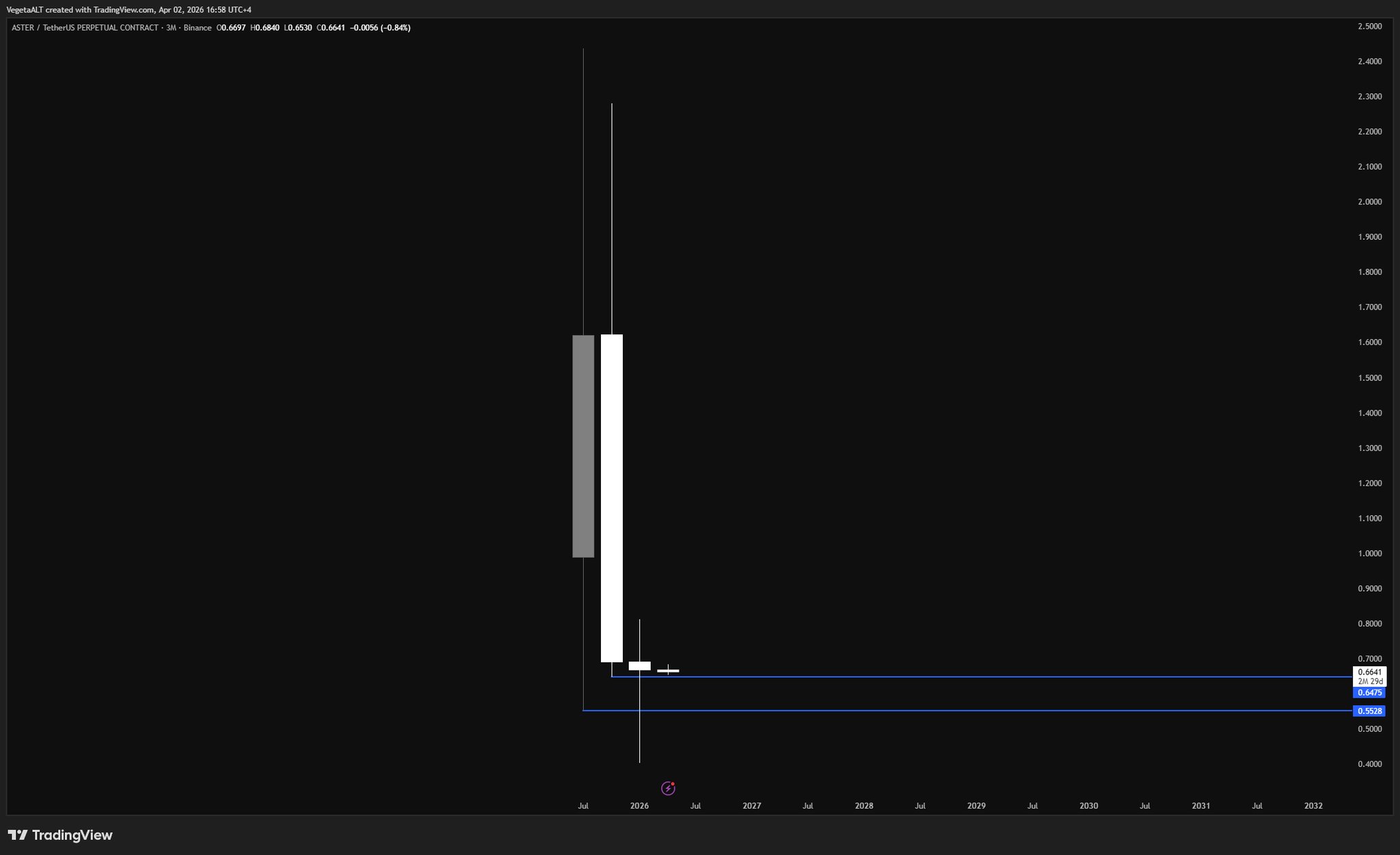1400x855 pixels.
Task: Click the Binance exchange label
Action: pyautogui.click(x=197, y=28)
